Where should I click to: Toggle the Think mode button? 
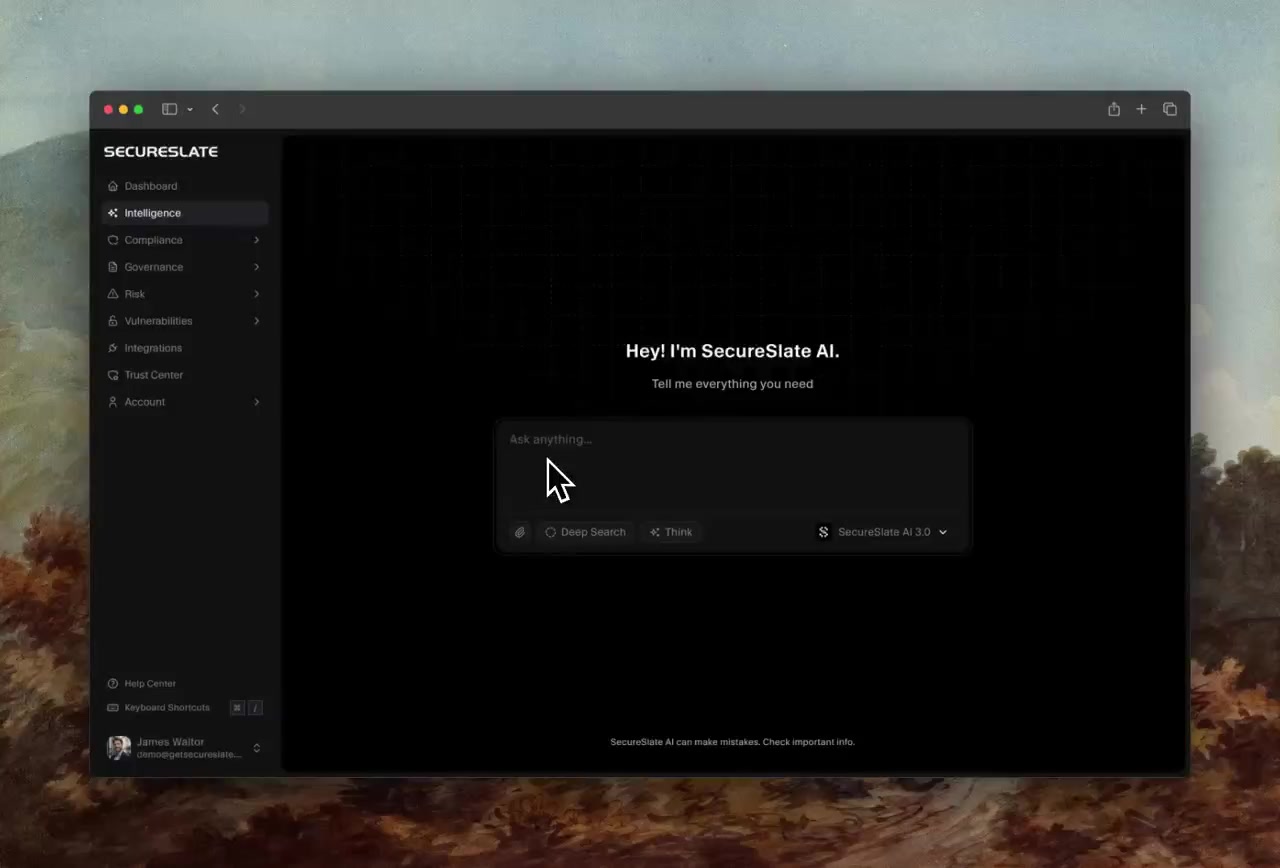[671, 532]
